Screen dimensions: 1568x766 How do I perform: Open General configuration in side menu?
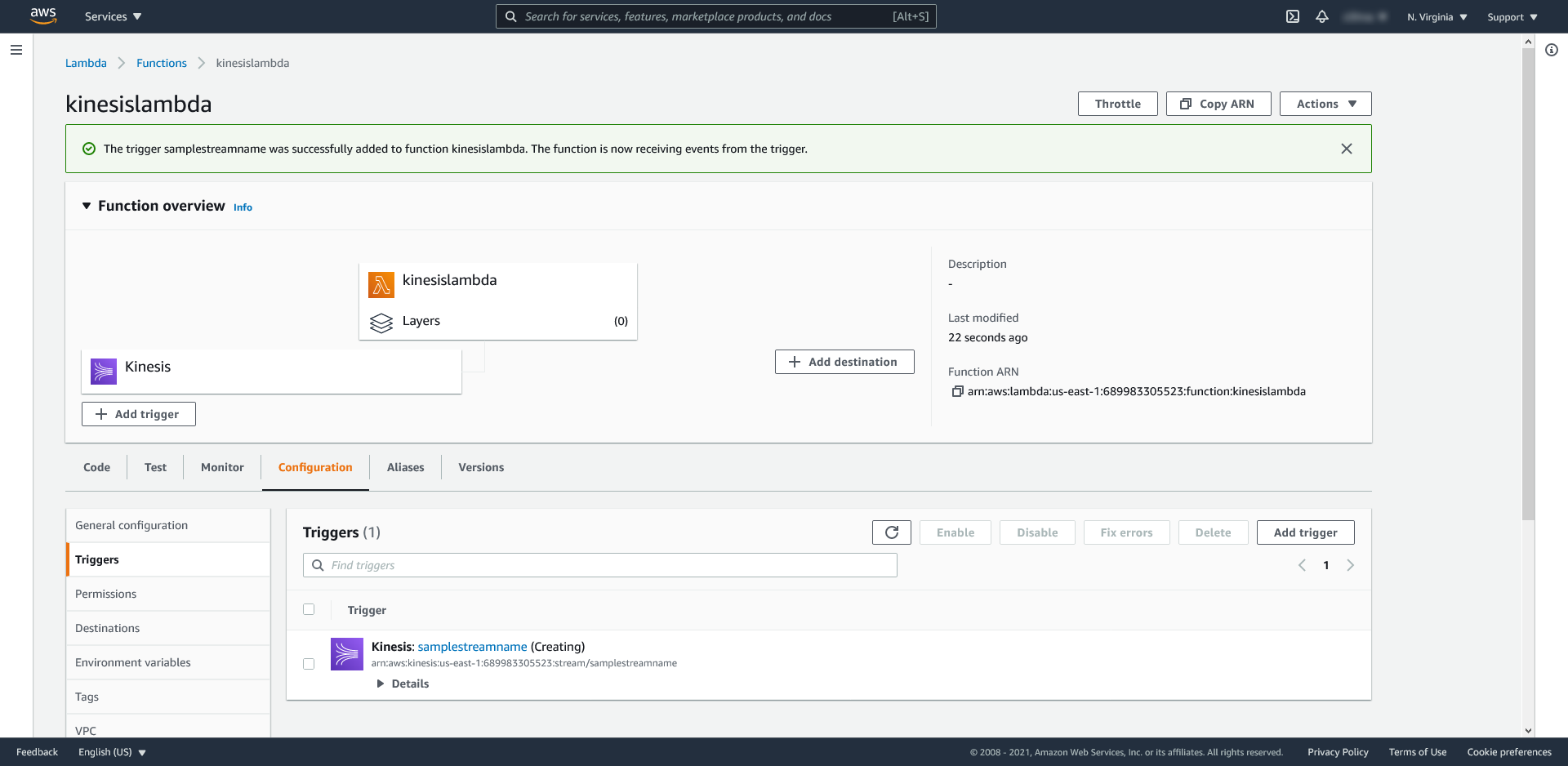(x=168, y=525)
